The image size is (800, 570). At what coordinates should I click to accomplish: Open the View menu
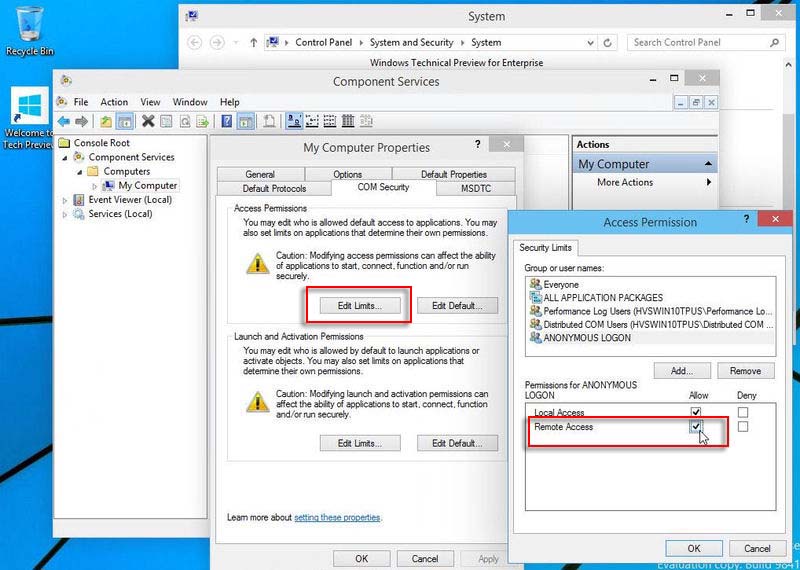(x=150, y=102)
